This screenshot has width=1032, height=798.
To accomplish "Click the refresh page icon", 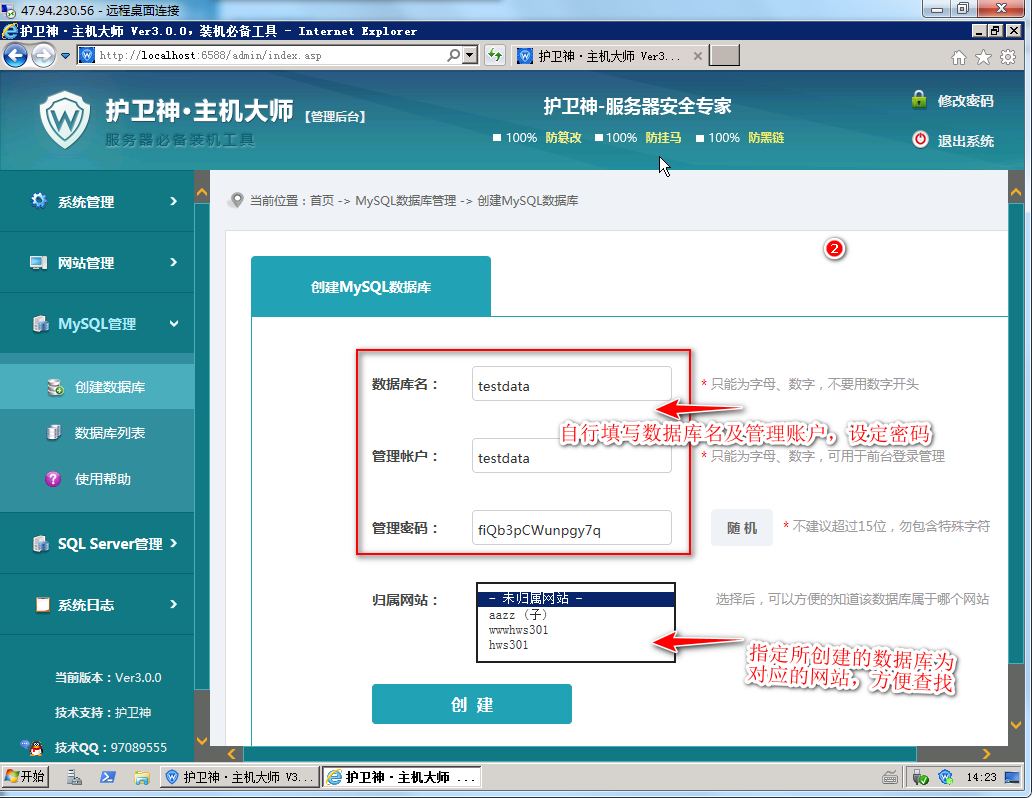I will [x=494, y=56].
